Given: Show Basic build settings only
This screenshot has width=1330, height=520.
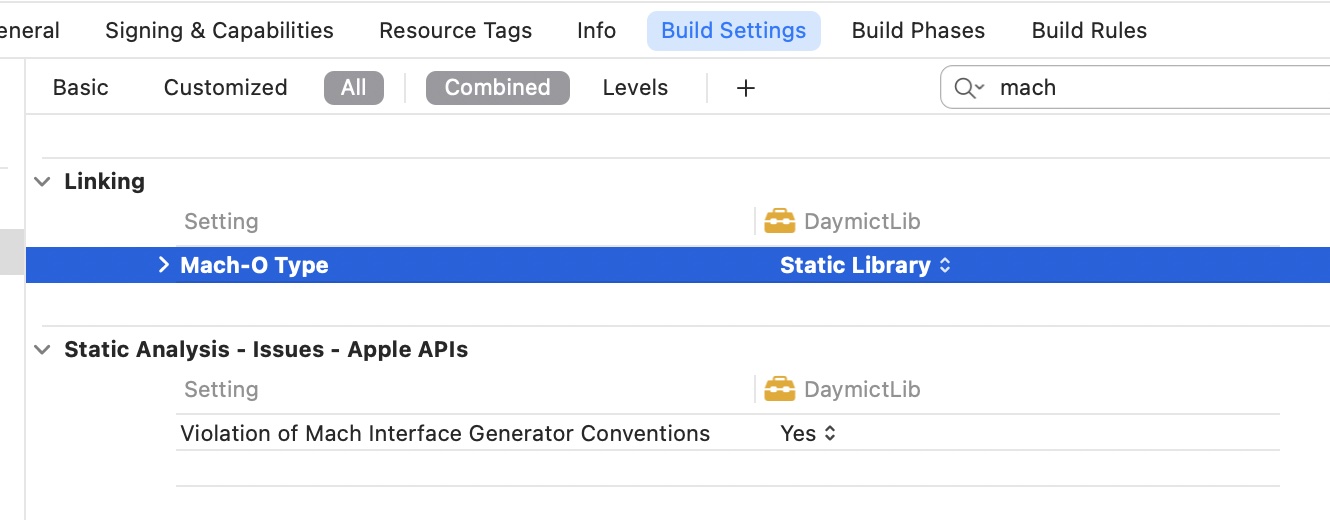Looking at the screenshot, I should click(81, 88).
